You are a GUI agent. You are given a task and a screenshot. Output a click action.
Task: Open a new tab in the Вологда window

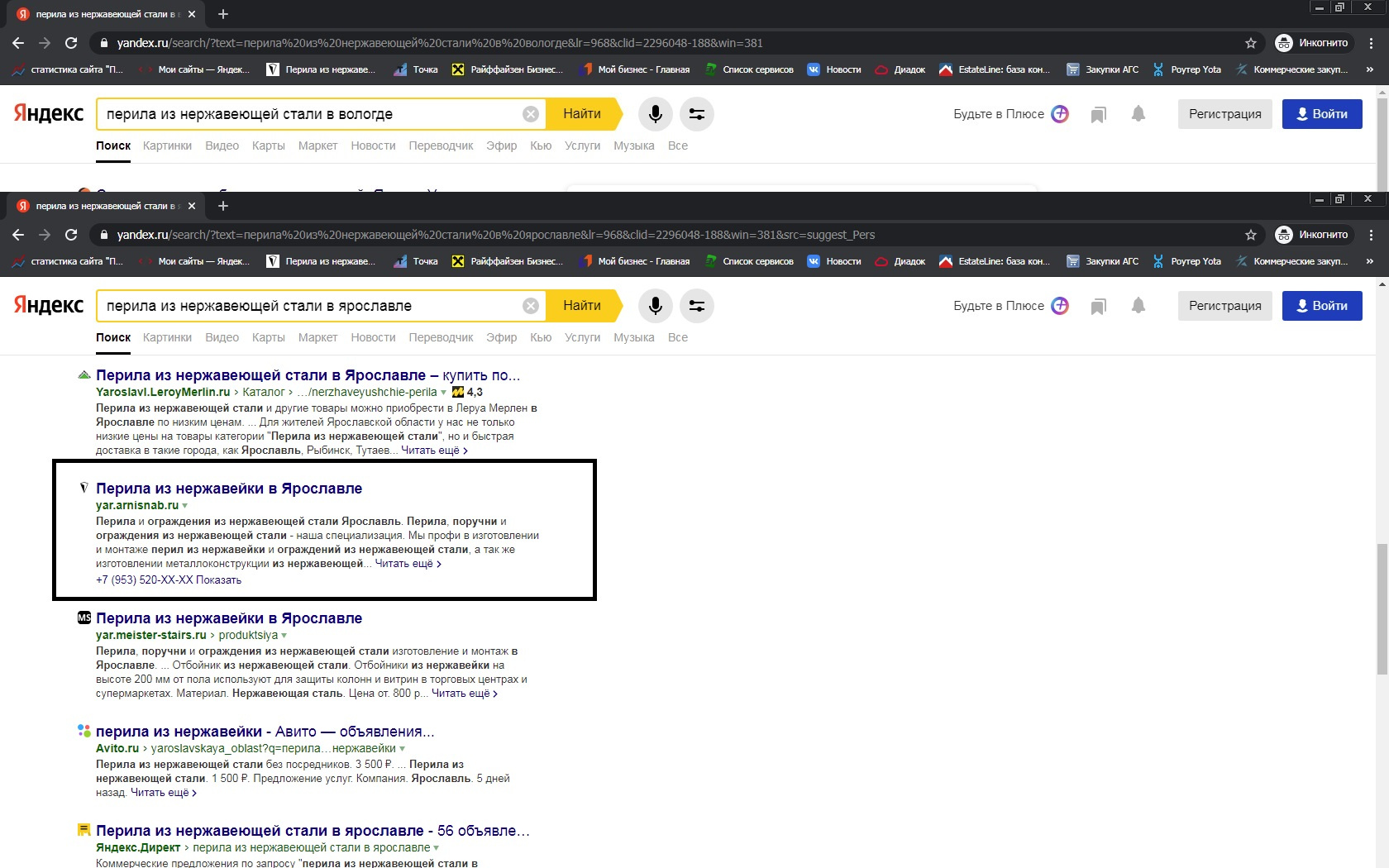tap(223, 14)
